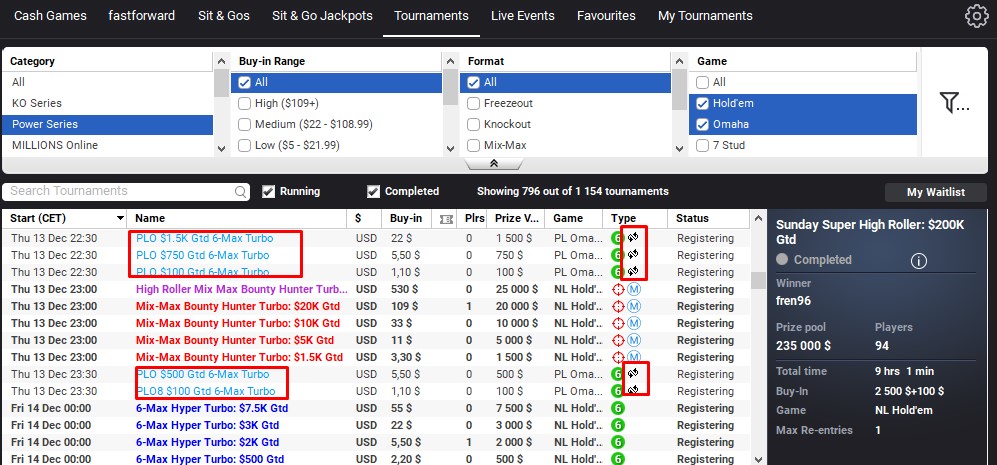This screenshot has width=997, height=465.
Task: Go to My Tournaments tab
Action: pos(705,16)
